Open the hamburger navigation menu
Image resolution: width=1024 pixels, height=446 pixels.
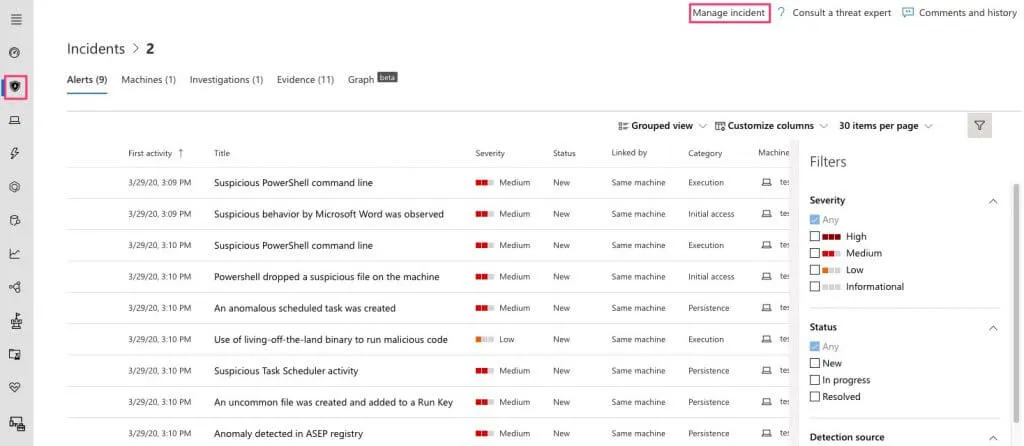pyautogui.click(x=15, y=19)
